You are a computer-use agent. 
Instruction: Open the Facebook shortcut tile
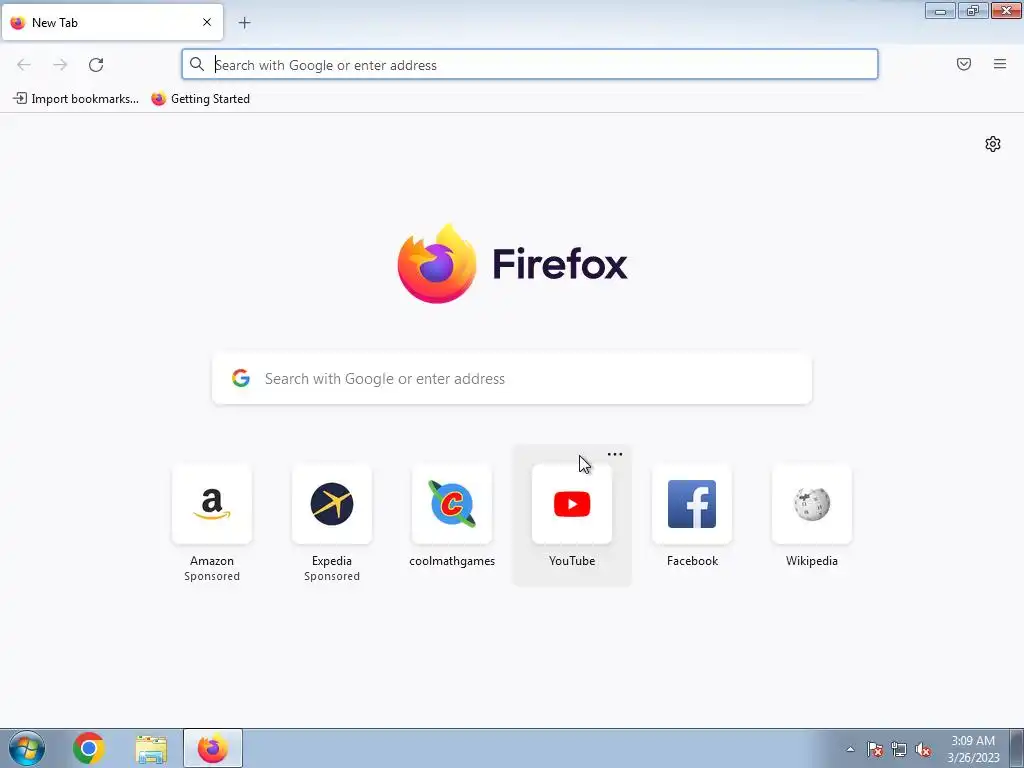click(692, 504)
